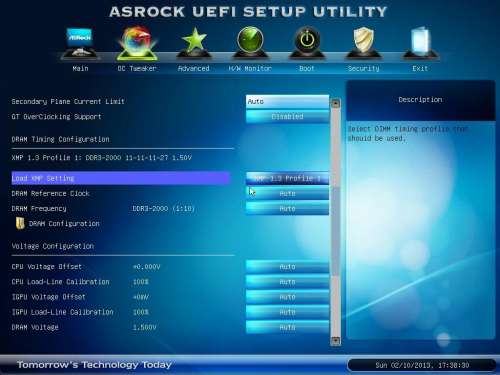500x375 pixels.
Task: Open DRAM Voltage Auto dropdown
Action: coord(287,327)
